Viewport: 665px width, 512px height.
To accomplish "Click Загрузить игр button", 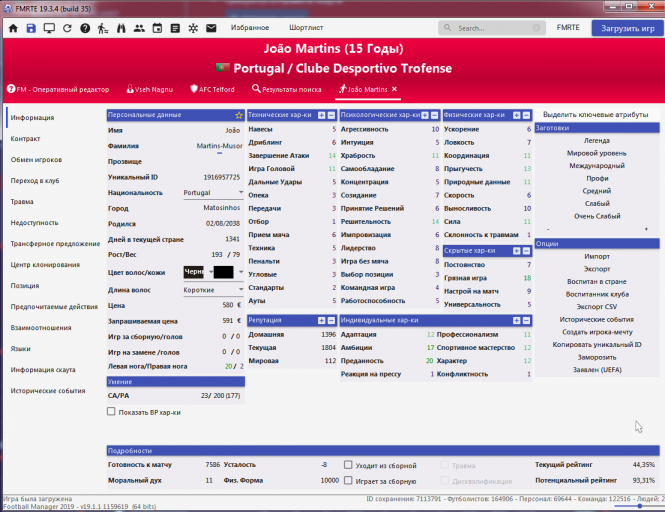I will (628, 28).
